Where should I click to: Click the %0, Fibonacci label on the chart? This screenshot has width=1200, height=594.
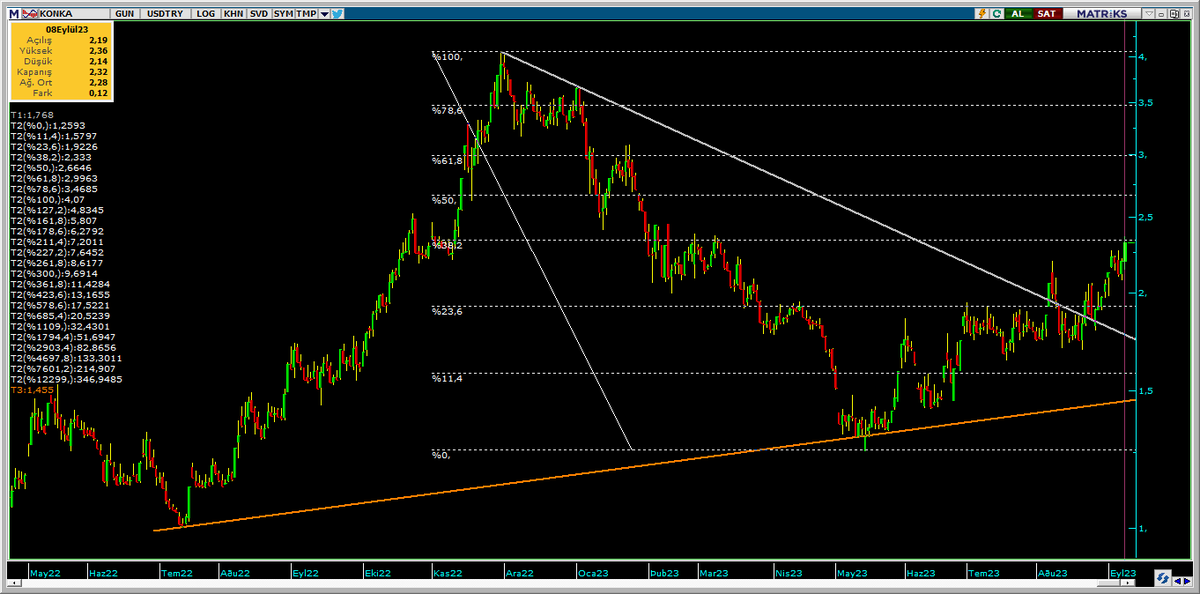point(441,455)
